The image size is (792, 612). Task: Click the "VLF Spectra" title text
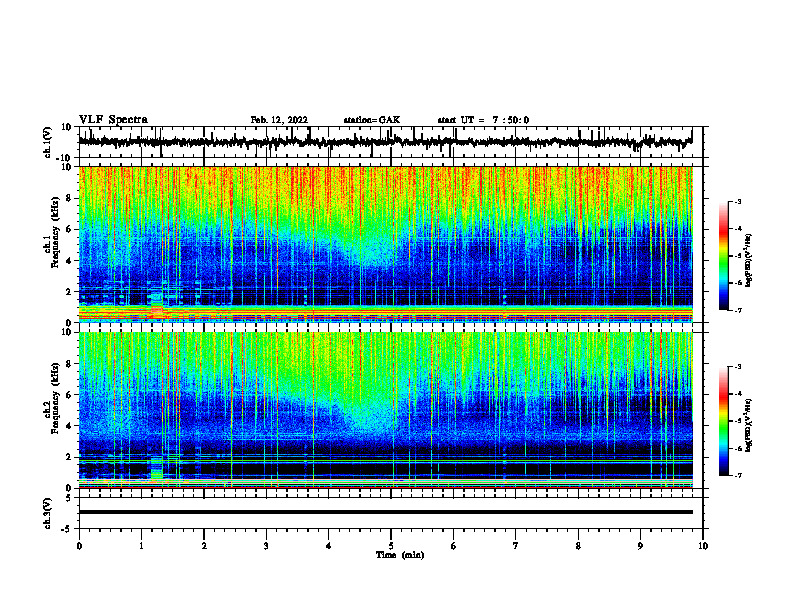coord(113,120)
